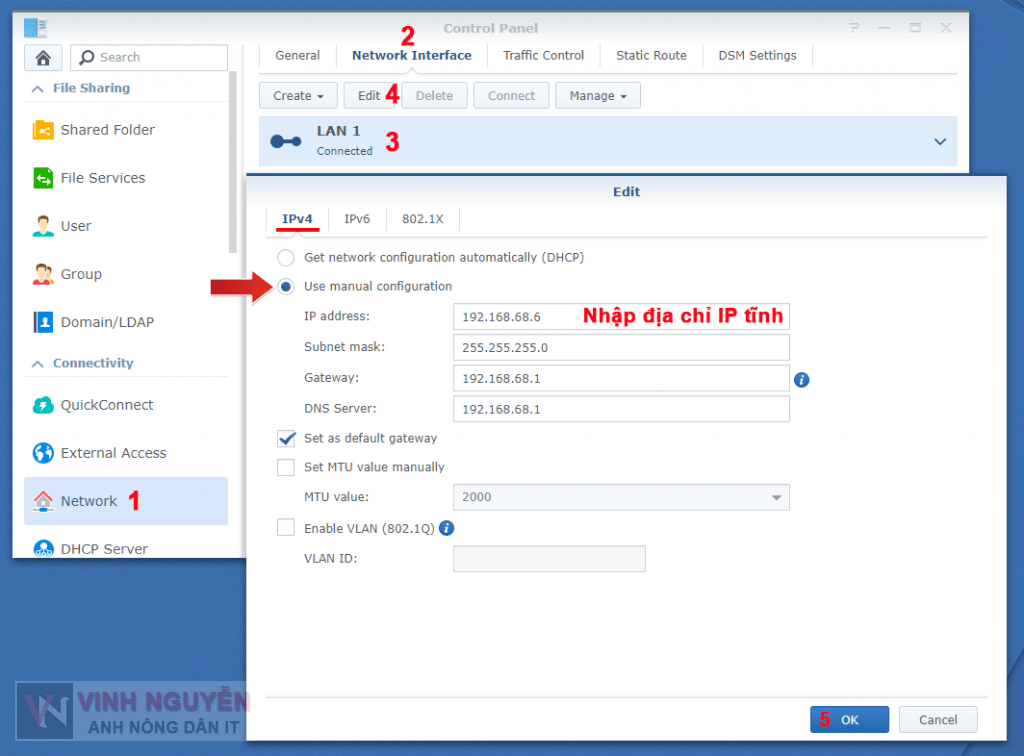The width and height of the screenshot is (1024, 756).
Task: Click the Control Panel home icon
Action: [43, 58]
